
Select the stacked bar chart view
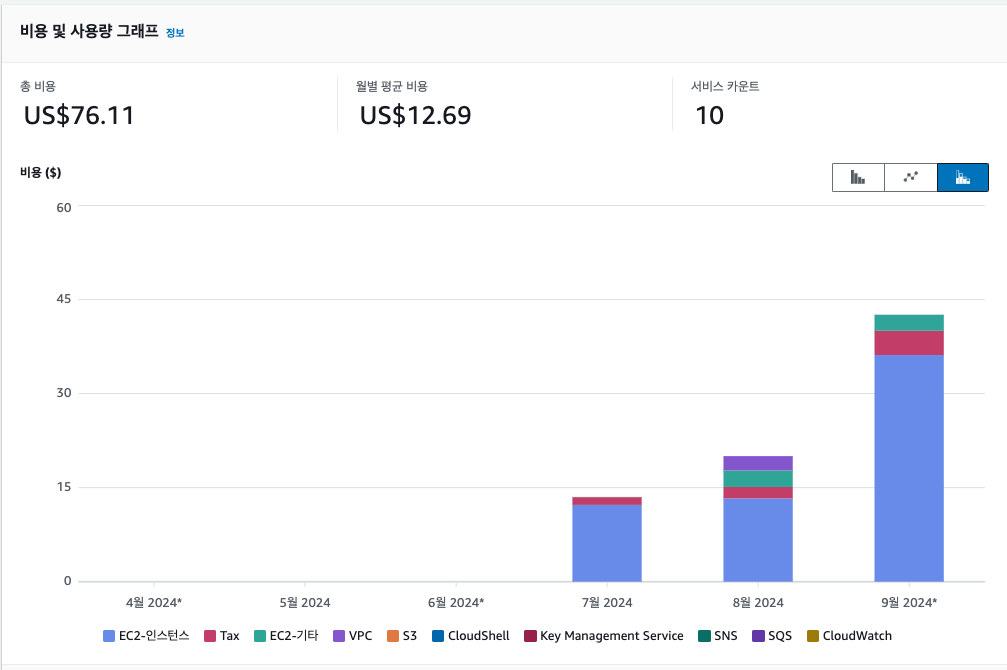pos(963,177)
